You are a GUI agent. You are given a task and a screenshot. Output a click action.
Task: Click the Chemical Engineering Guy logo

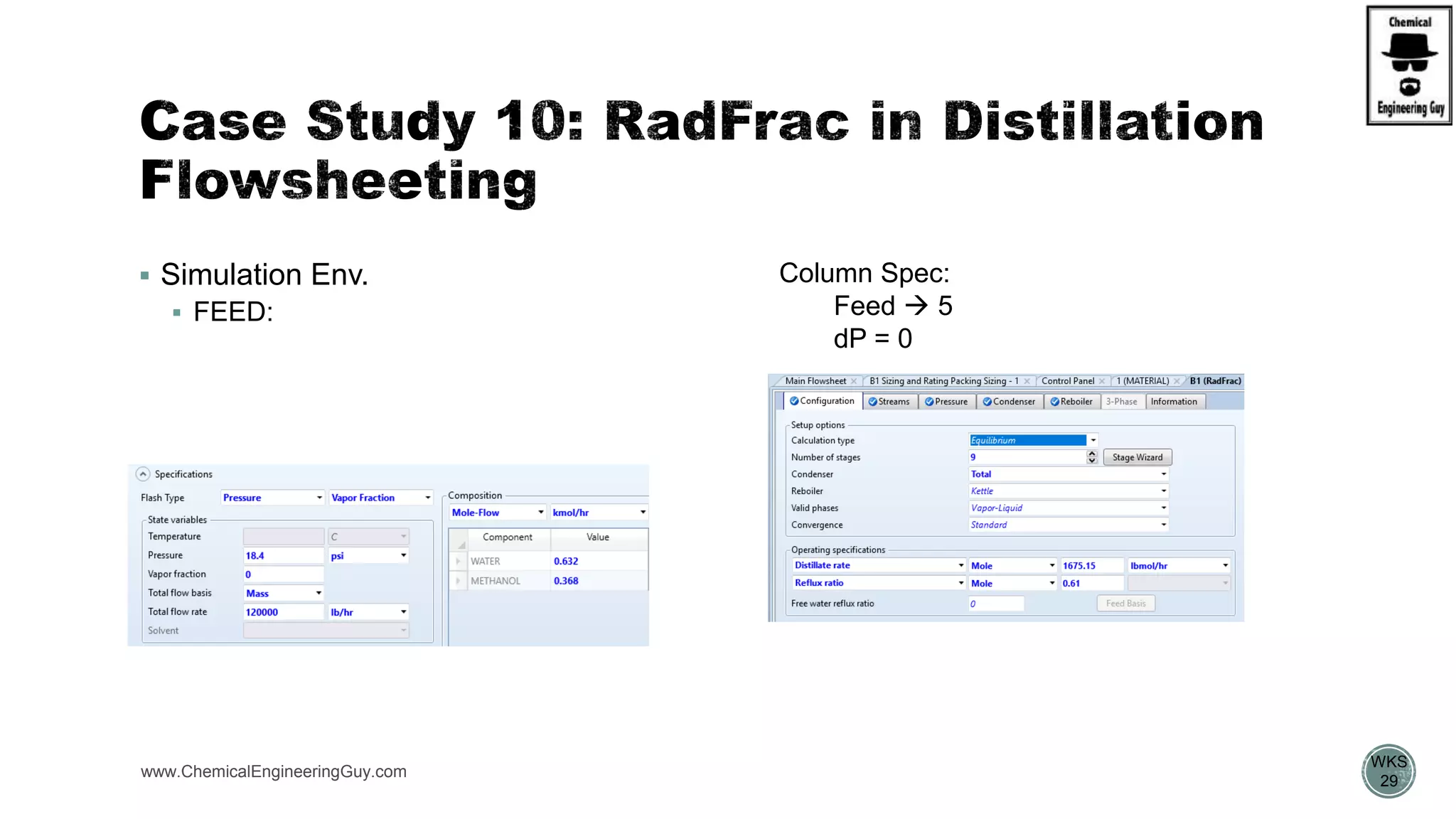(1409, 65)
